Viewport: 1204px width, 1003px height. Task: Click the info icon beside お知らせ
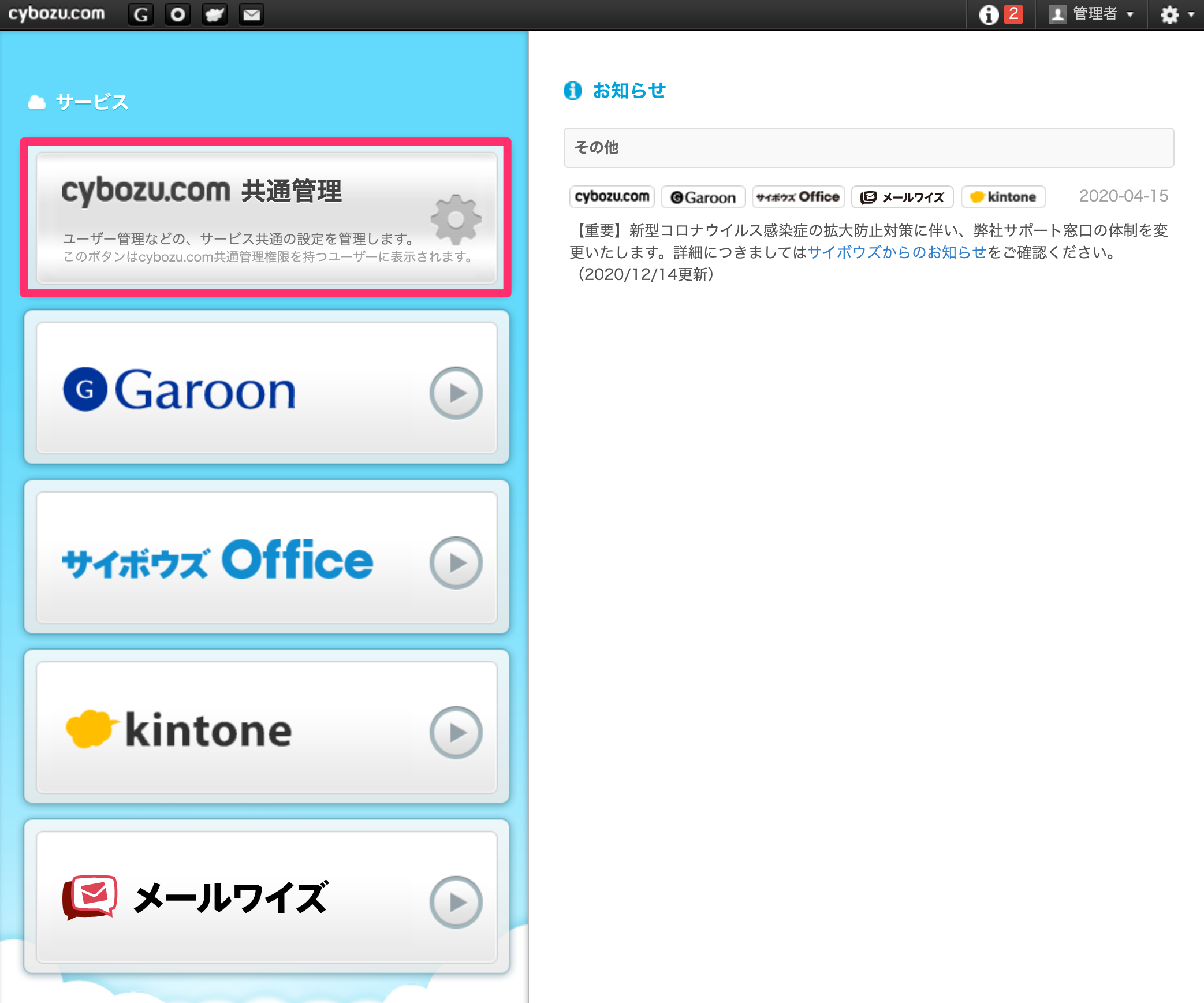[x=573, y=91]
